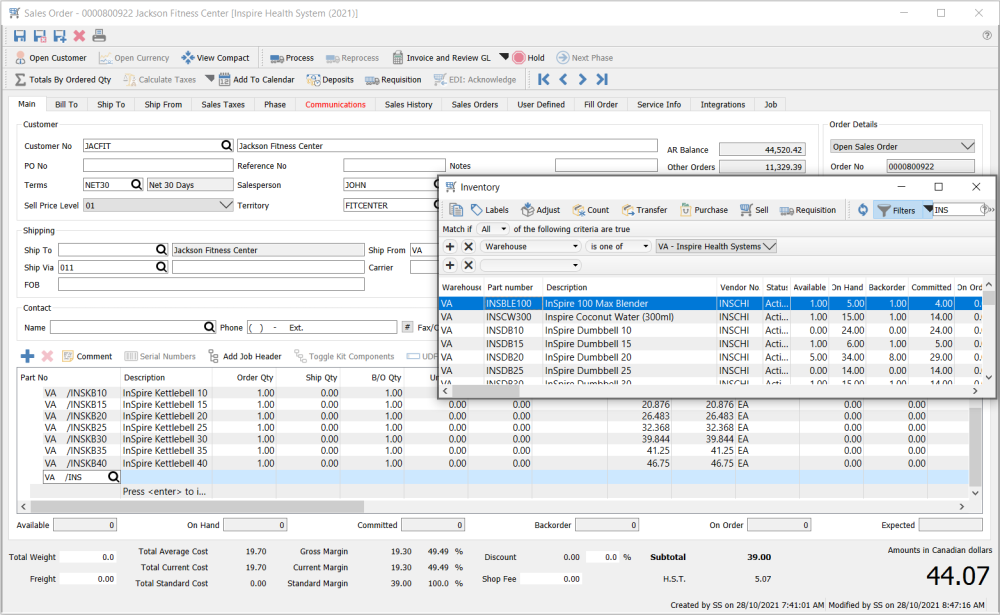Click Transfer in the Inventory toolbar

[644, 210]
